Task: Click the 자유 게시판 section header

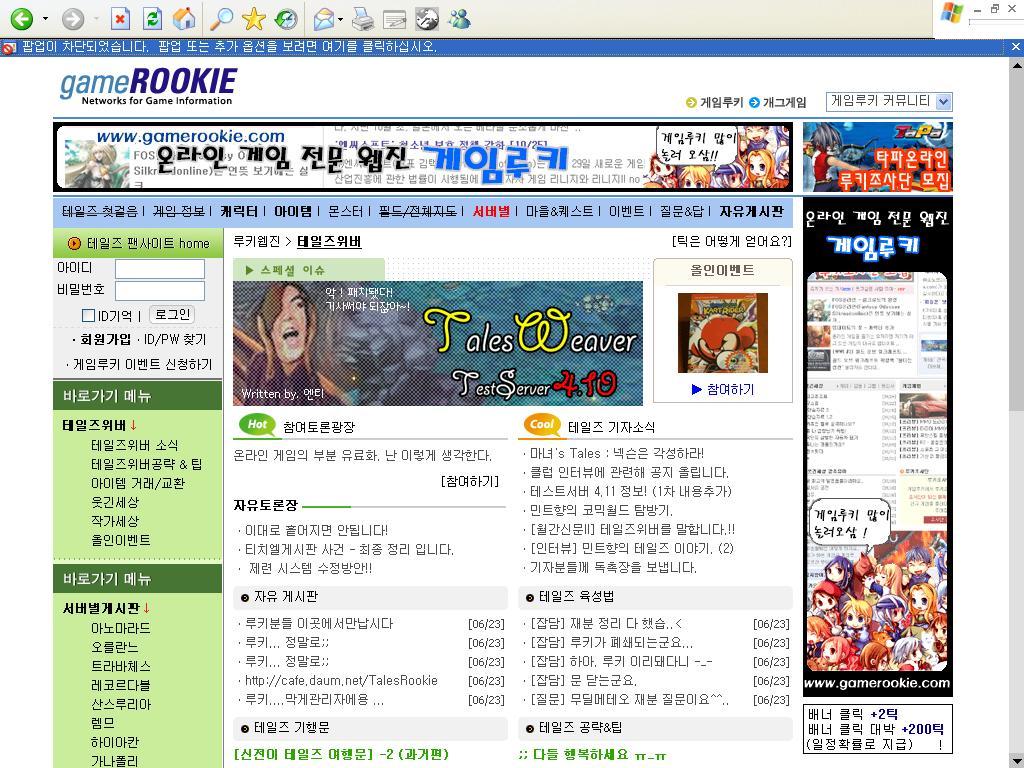Action: [370, 597]
